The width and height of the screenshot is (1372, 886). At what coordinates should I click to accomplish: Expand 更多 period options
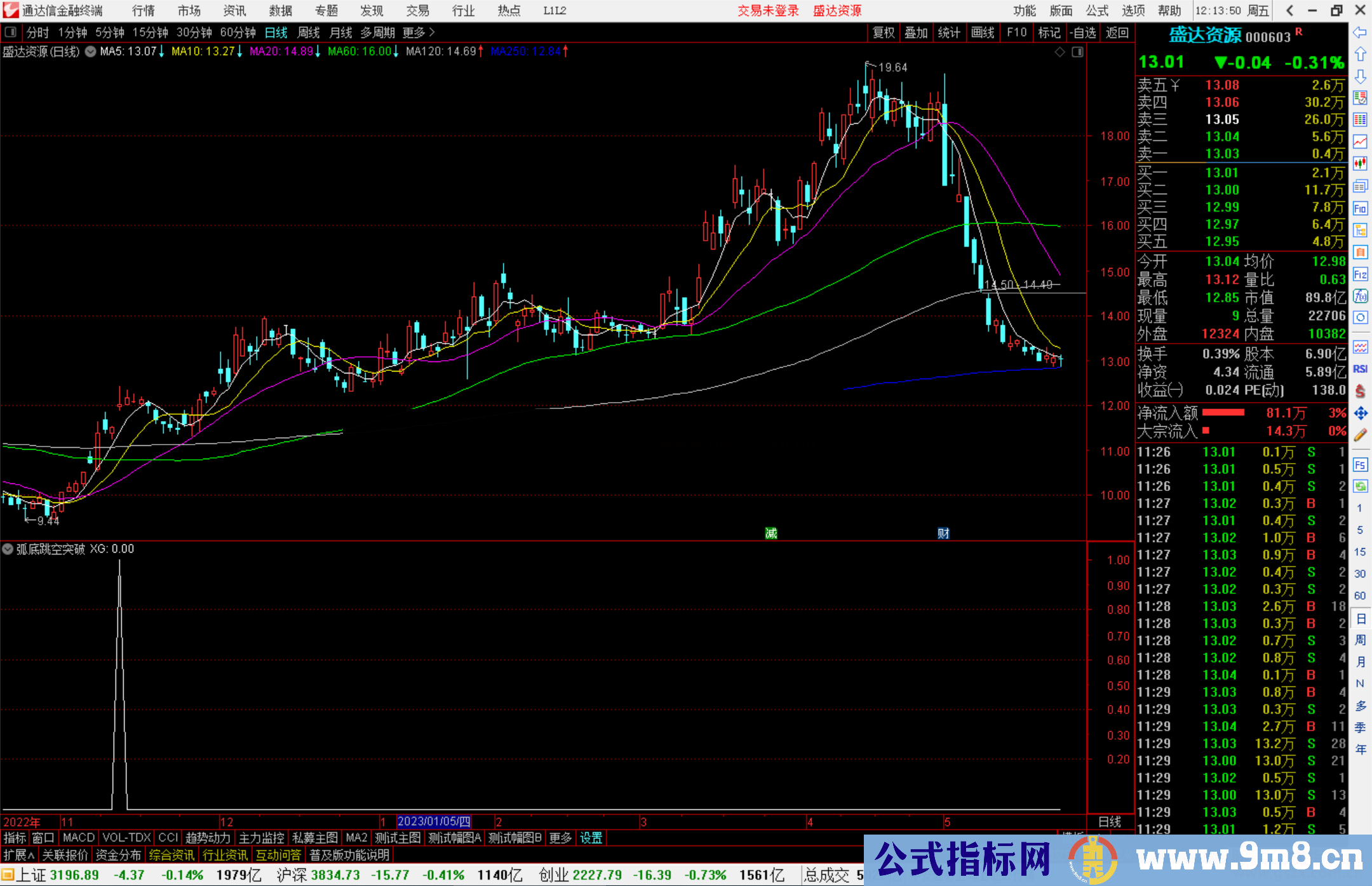pos(418,32)
